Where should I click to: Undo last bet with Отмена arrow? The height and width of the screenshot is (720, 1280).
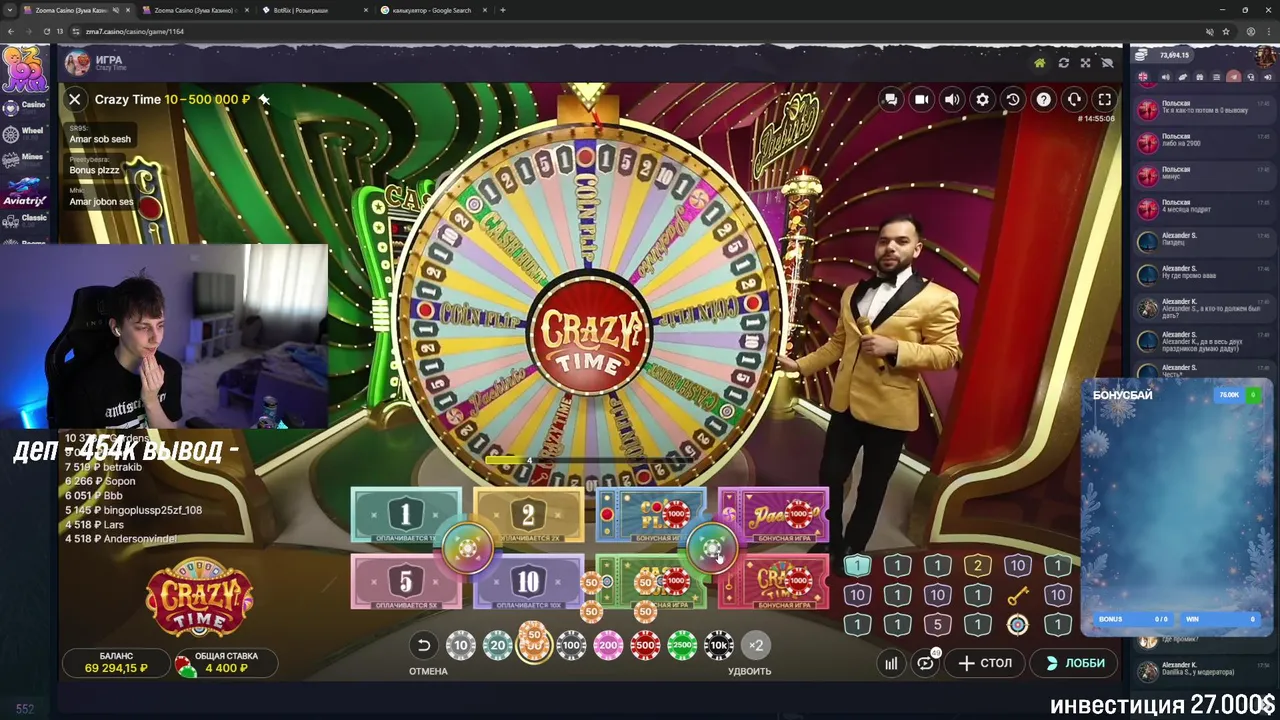click(x=424, y=645)
